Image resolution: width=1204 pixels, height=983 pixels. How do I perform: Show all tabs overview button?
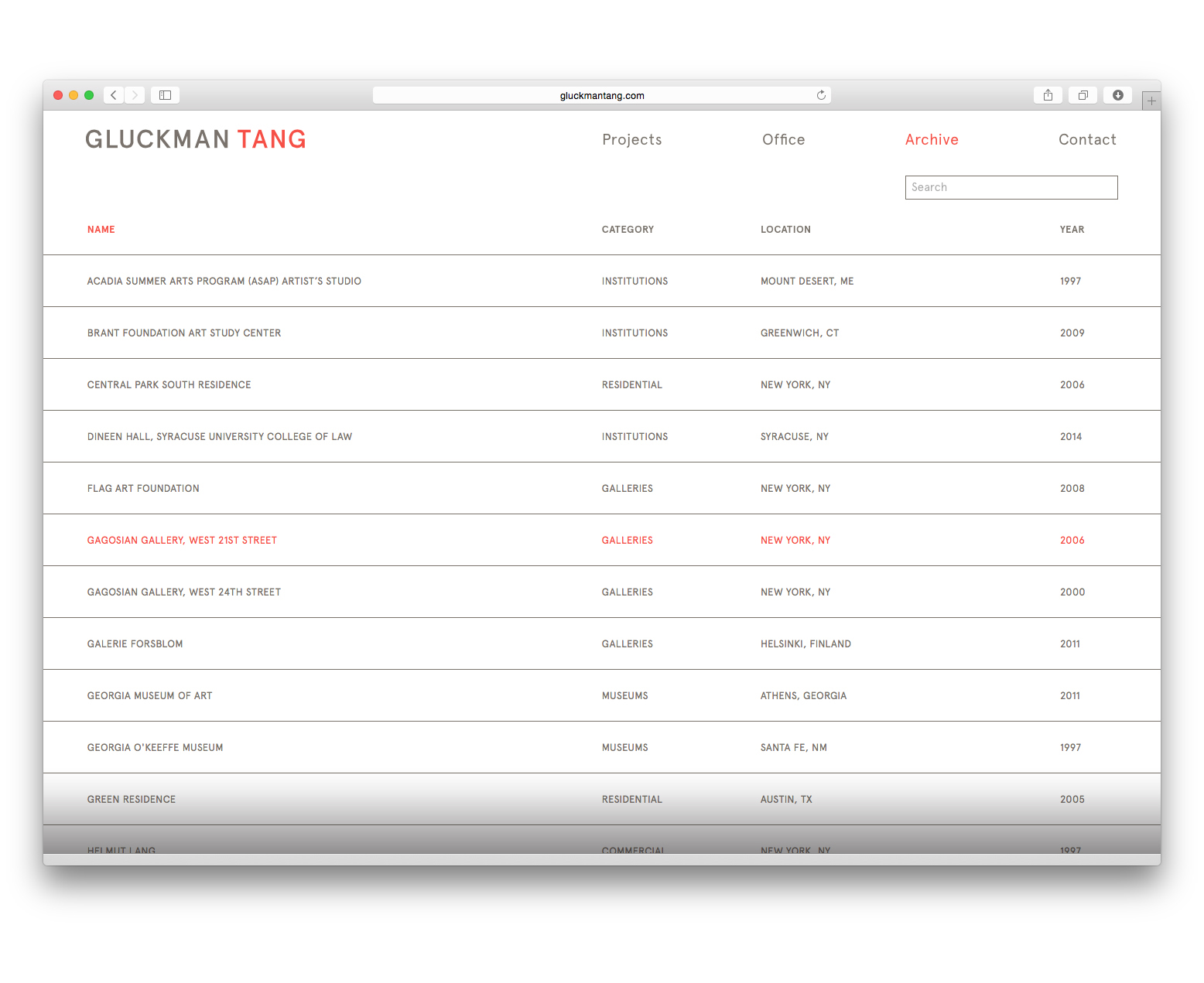pyautogui.click(x=1083, y=95)
